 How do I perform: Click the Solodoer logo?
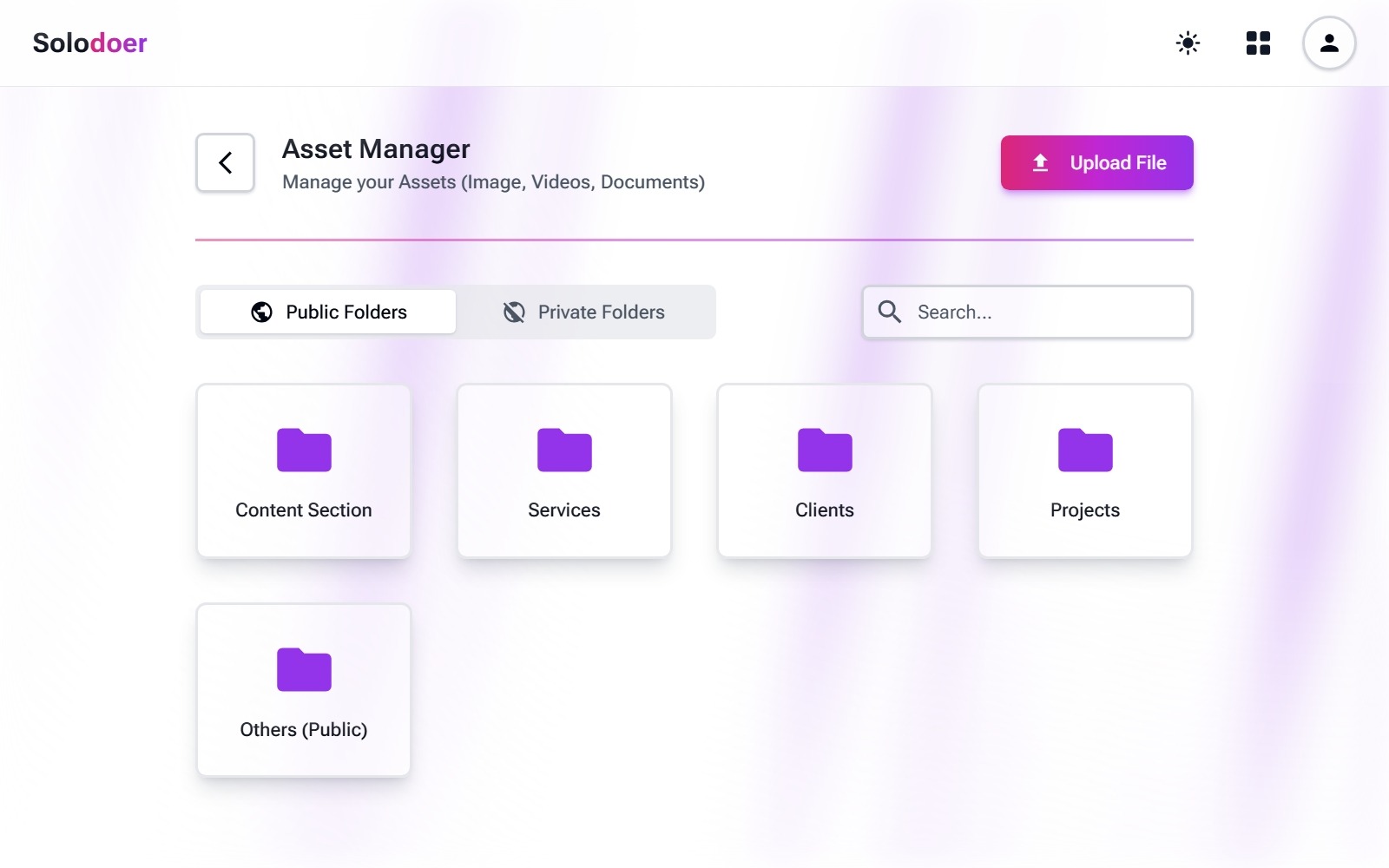[x=89, y=43]
